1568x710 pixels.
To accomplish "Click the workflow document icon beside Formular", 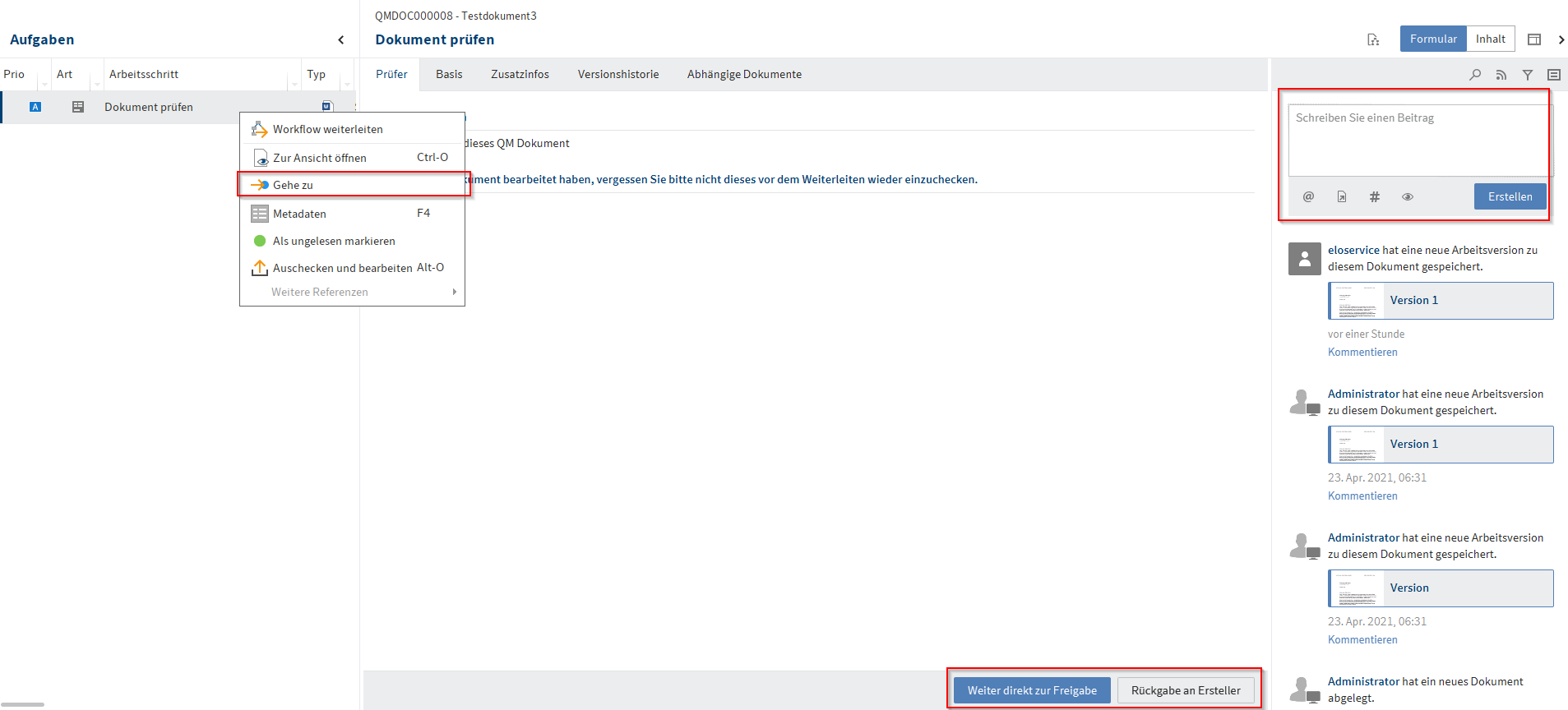I will pos(1373,39).
